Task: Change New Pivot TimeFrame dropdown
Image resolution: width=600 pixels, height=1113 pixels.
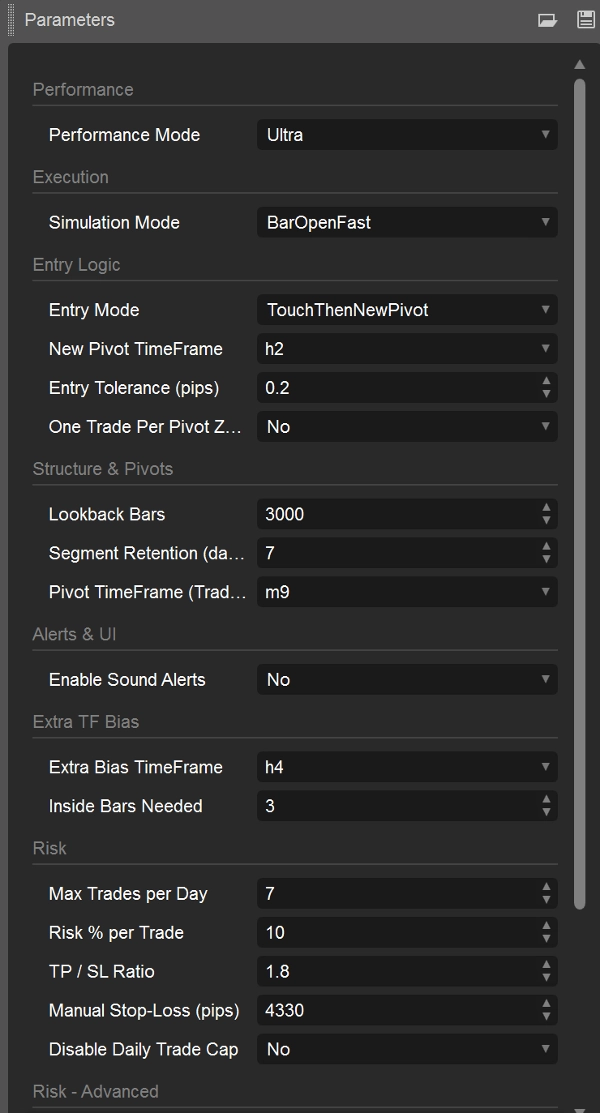Action: pyautogui.click(x=407, y=349)
